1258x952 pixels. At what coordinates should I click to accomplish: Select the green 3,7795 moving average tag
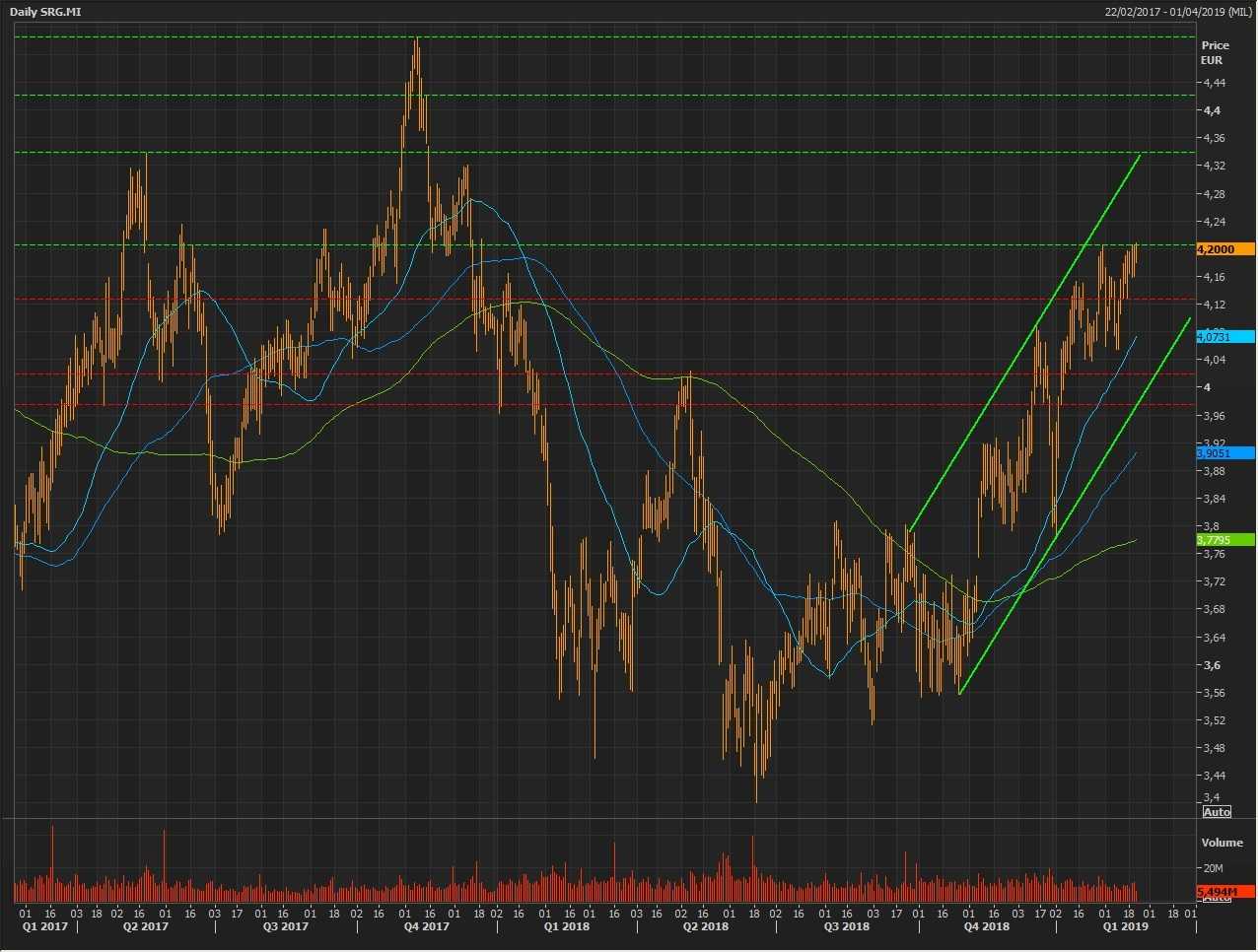coord(1224,540)
